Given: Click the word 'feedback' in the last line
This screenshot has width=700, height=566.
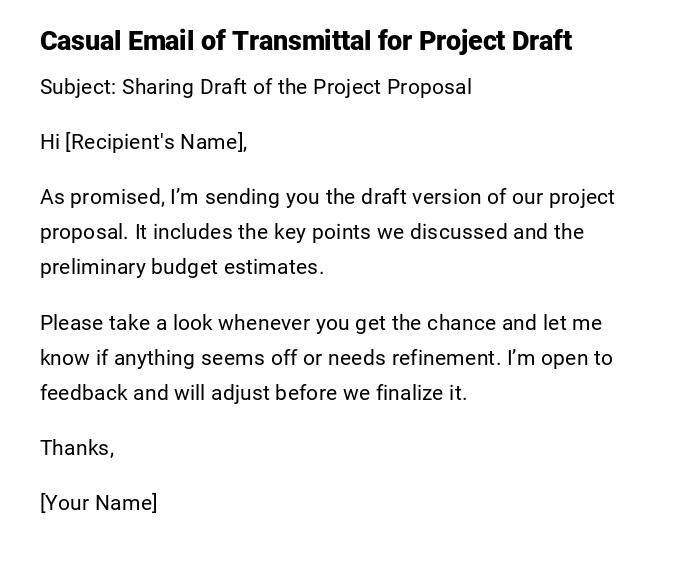Looking at the screenshot, I should click(84, 393).
